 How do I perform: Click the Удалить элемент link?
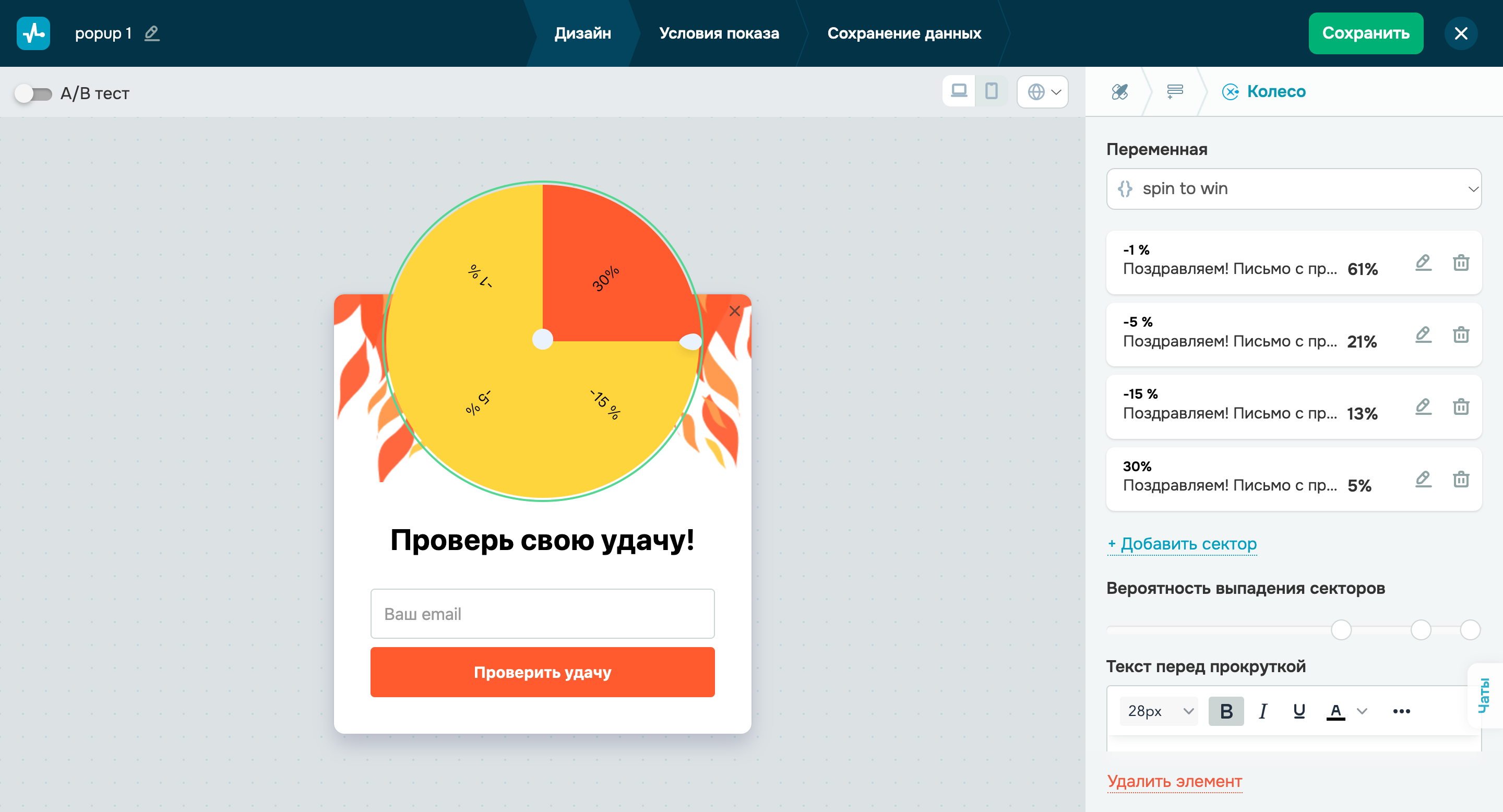pos(1175,781)
